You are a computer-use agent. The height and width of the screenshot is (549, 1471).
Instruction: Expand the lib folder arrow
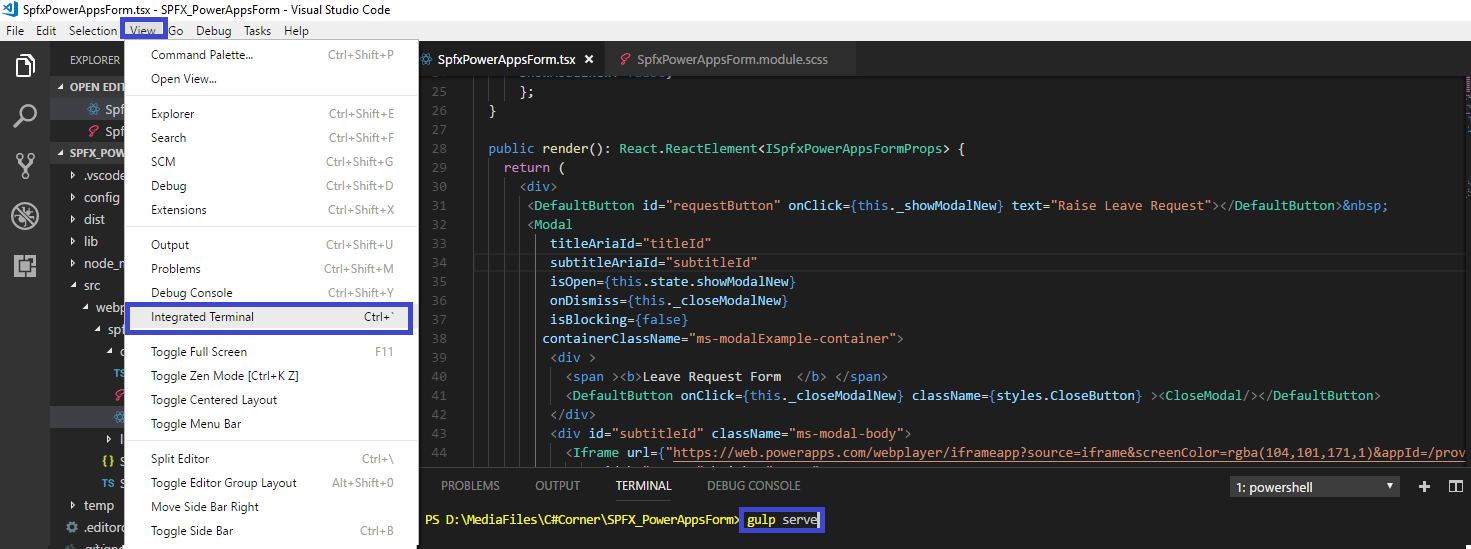[73, 241]
